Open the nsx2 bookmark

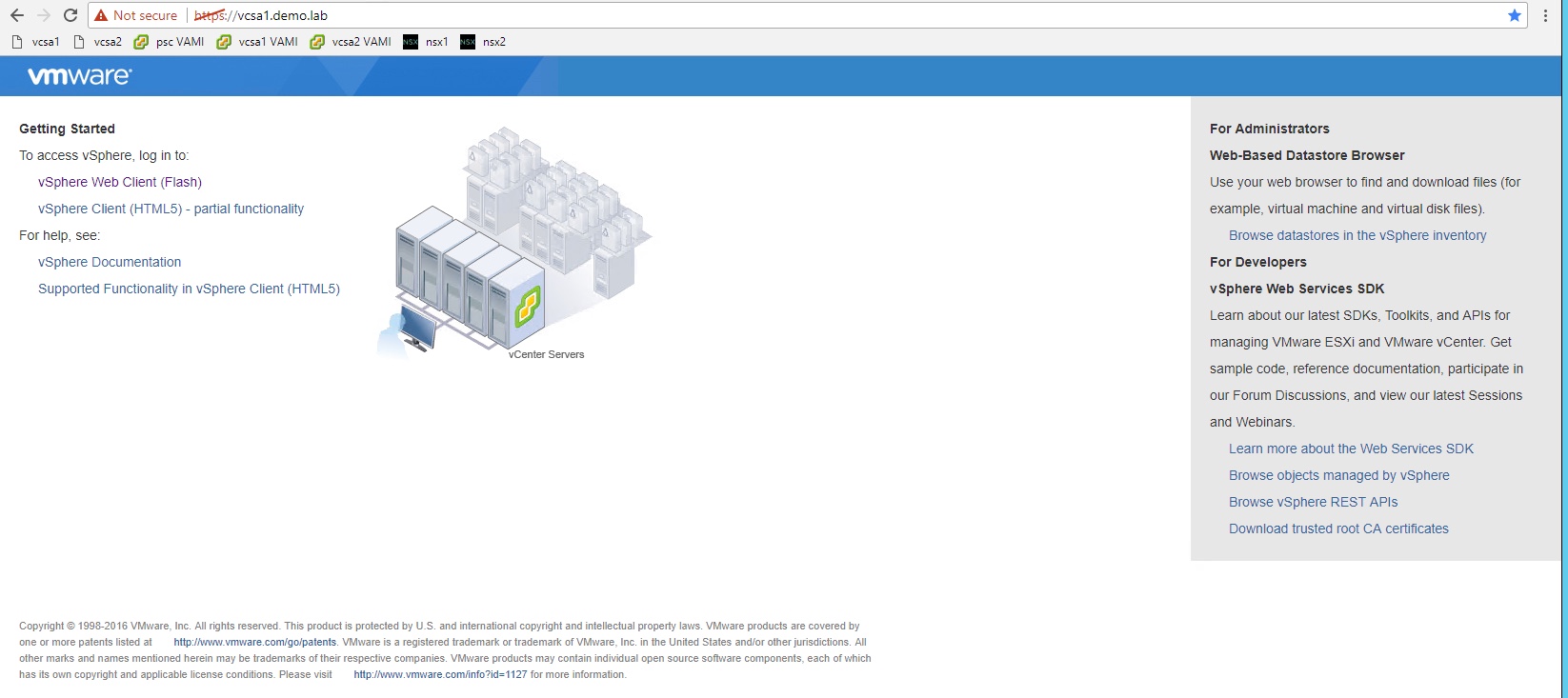(483, 42)
